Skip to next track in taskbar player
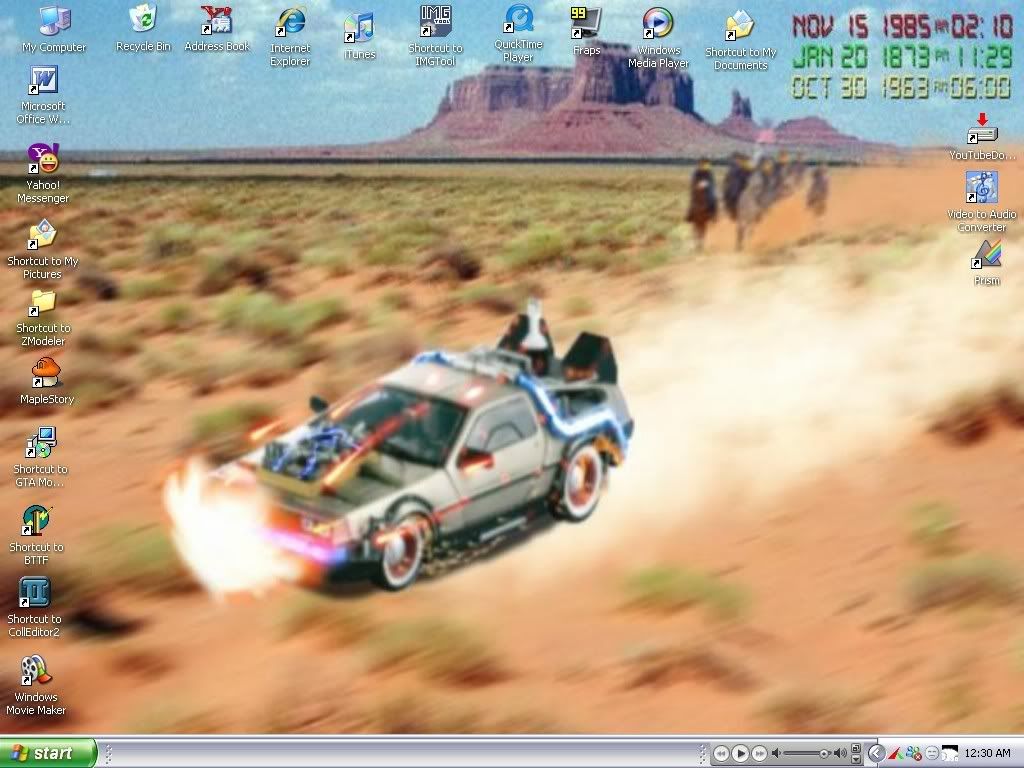The height and width of the screenshot is (768, 1024). click(759, 753)
